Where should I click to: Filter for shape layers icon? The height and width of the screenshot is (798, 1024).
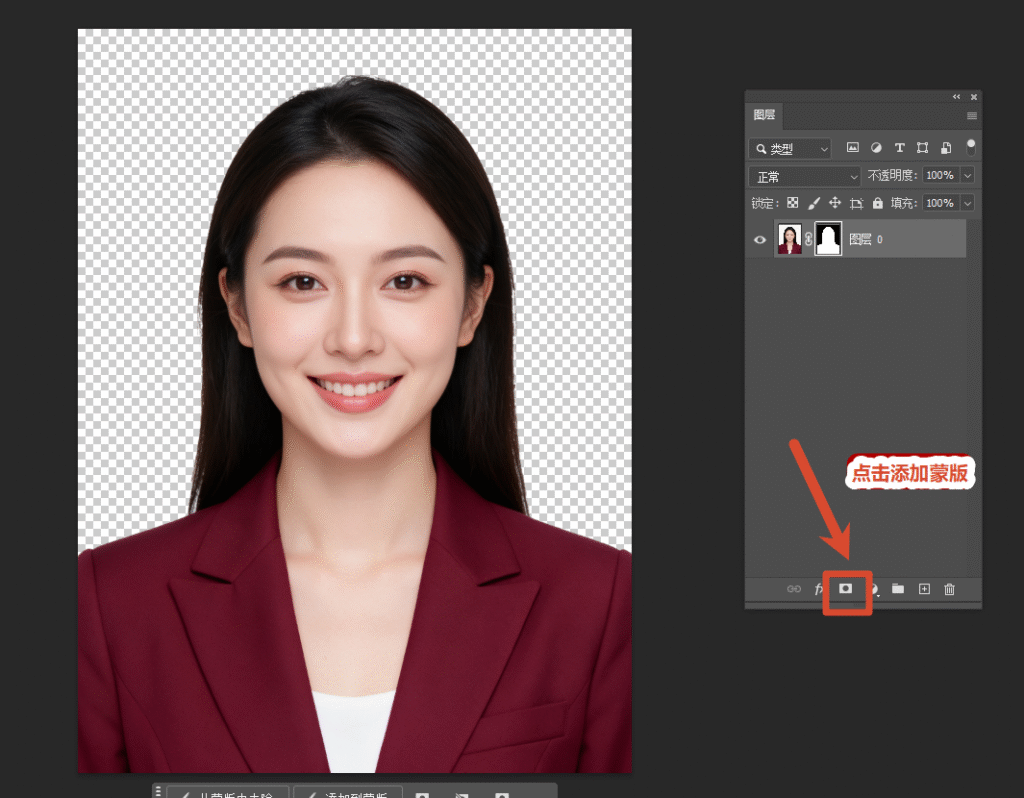point(923,148)
